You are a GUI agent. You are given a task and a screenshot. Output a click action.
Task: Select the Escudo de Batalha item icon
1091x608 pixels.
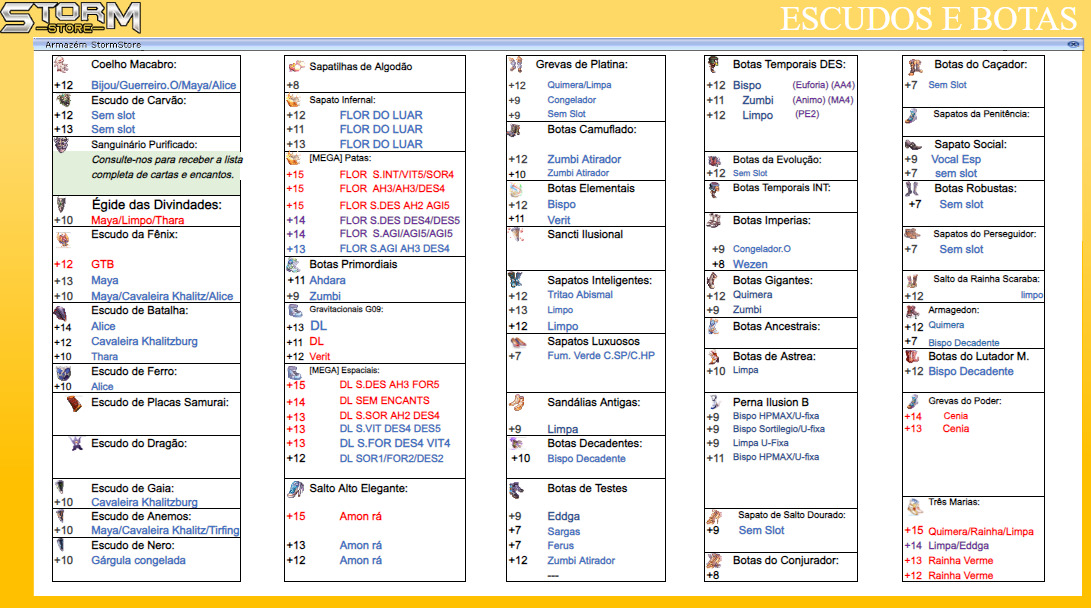[x=61, y=314]
